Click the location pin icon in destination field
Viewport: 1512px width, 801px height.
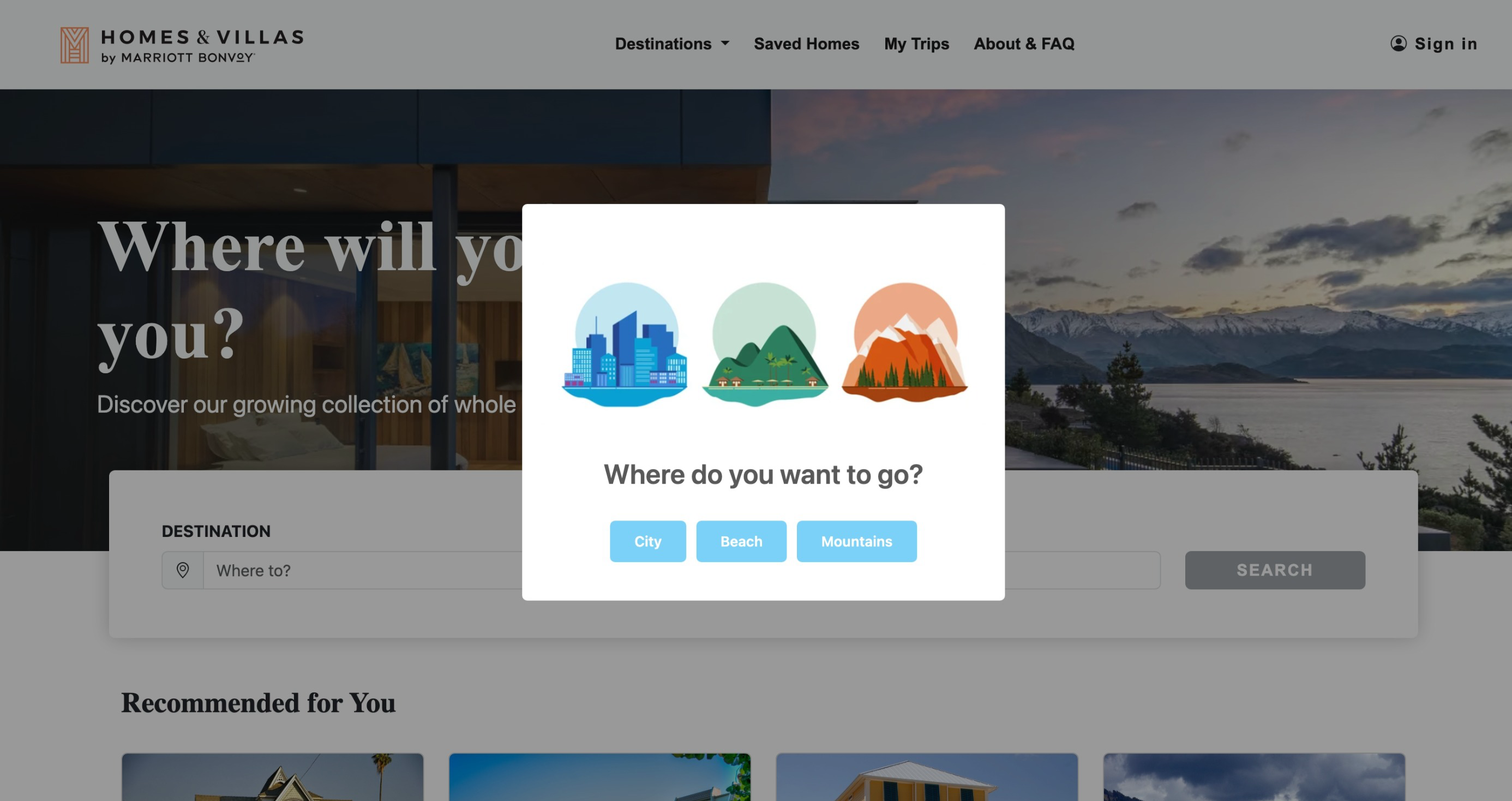point(183,570)
